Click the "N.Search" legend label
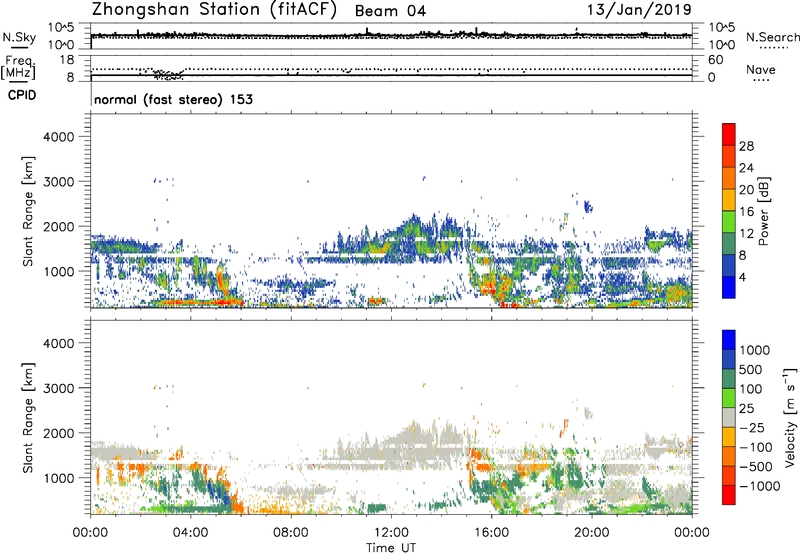 coord(772,37)
